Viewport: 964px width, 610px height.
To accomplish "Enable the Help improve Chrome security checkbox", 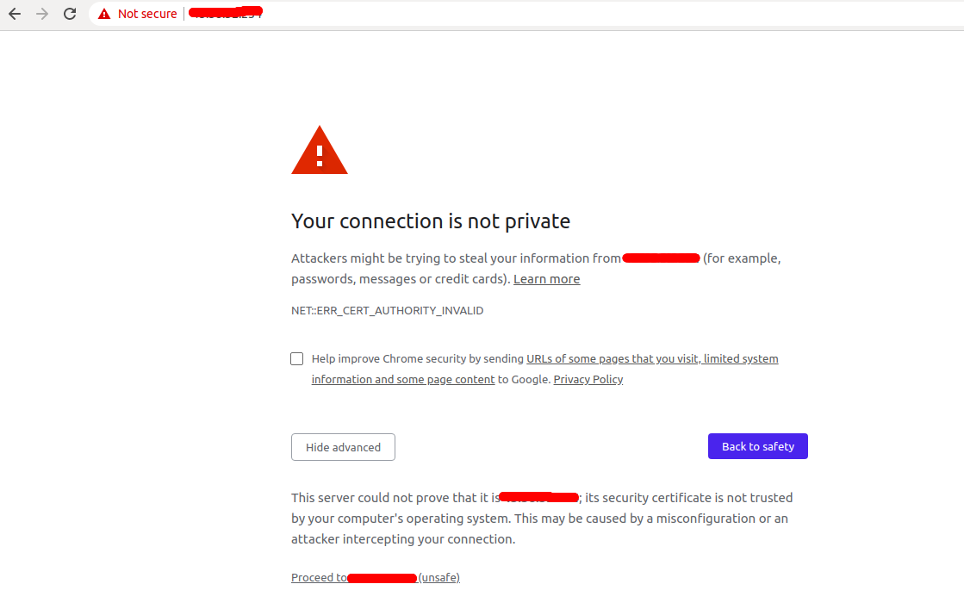I will (x=296, y=358).
